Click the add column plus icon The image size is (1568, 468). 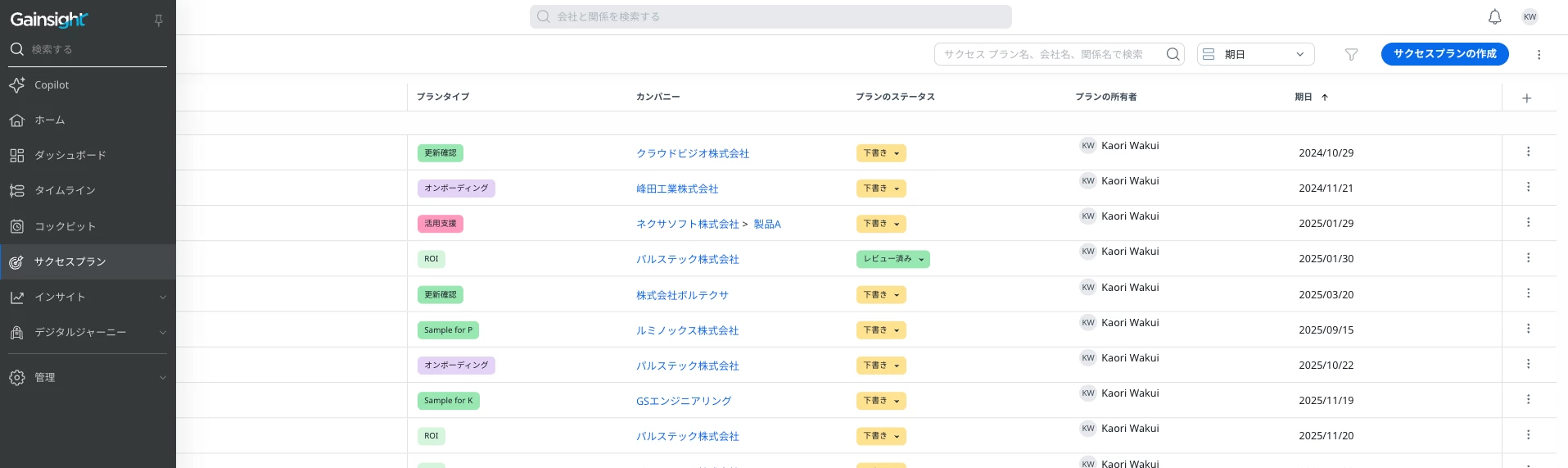[1526, 98]
